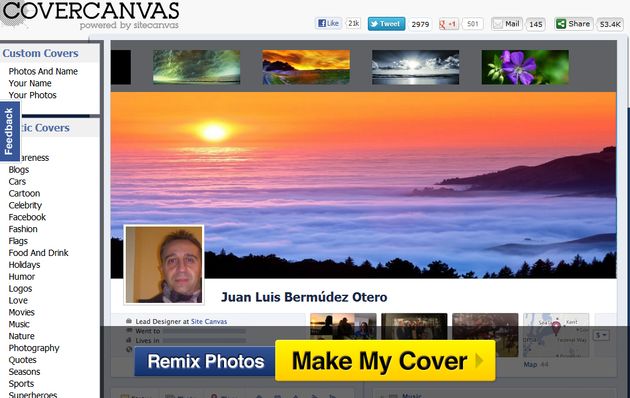Browse the Movies cover category

pos(22,312)
